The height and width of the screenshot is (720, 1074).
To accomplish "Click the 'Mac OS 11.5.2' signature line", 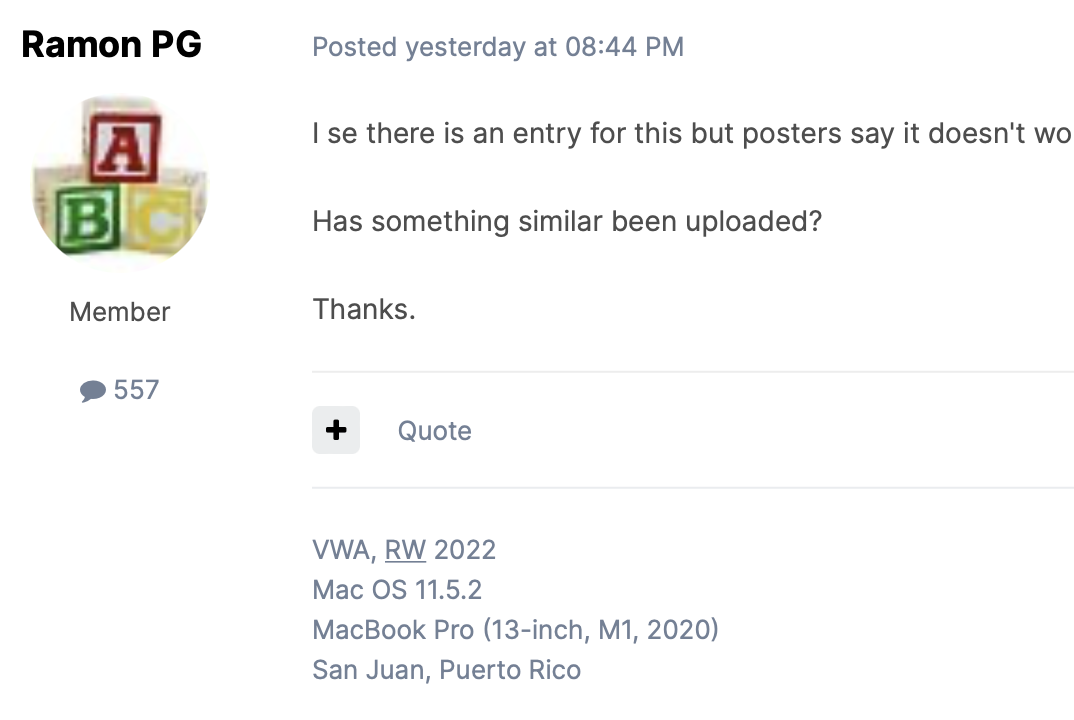I will [397, 590].
